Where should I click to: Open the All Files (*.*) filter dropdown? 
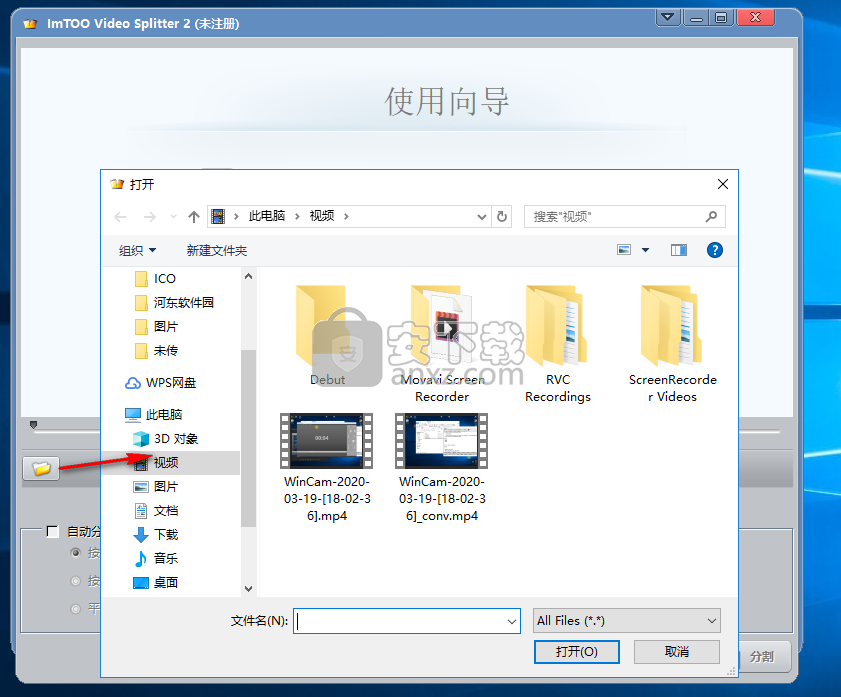coord(626,621)
